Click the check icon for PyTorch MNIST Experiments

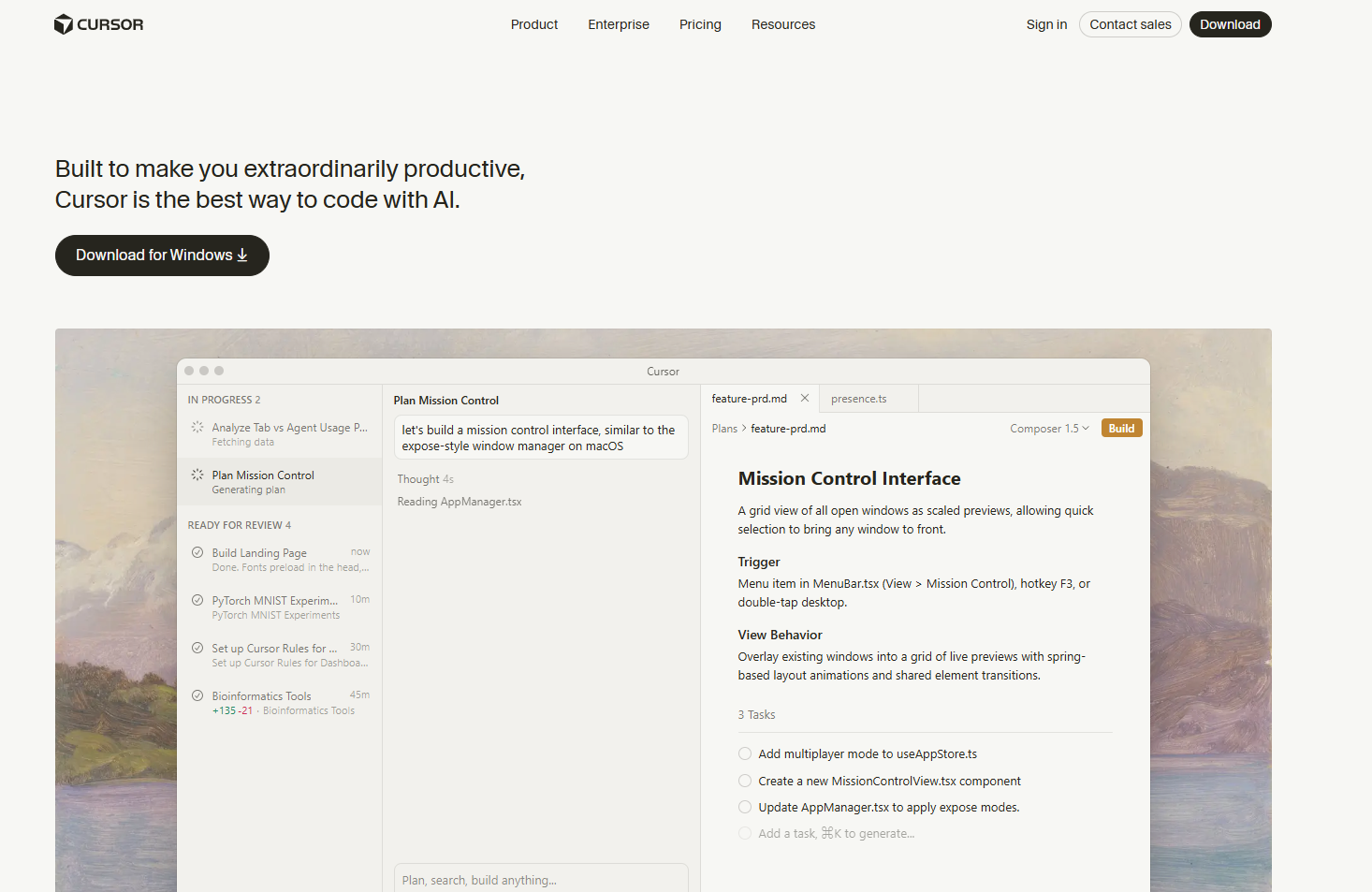click(197, 600)
